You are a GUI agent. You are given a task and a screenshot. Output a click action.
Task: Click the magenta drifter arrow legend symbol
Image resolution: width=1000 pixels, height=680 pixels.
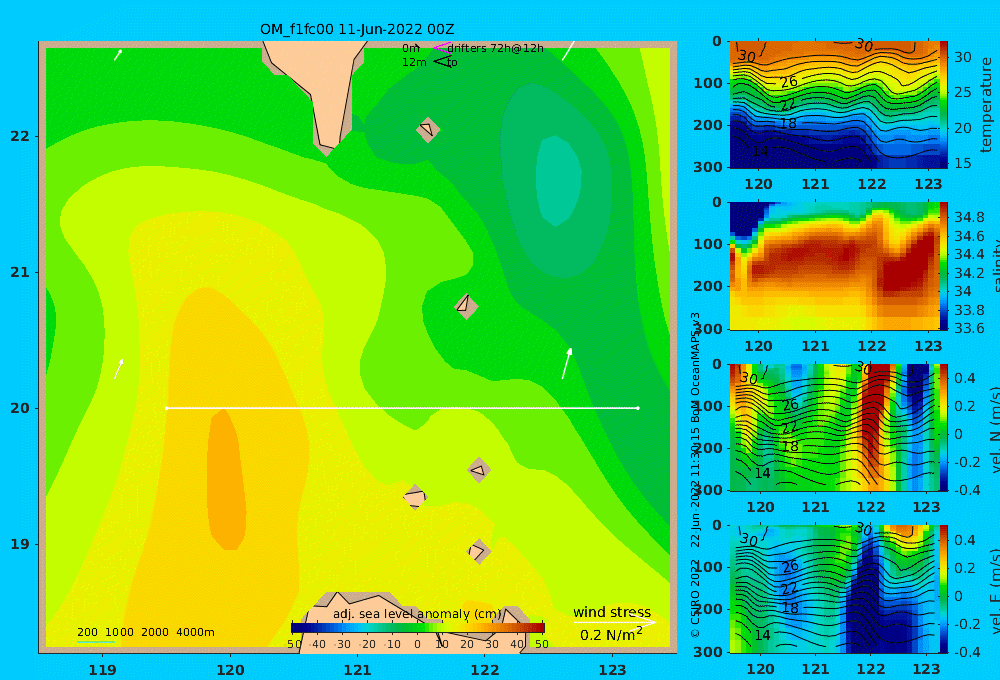point(441,47)
